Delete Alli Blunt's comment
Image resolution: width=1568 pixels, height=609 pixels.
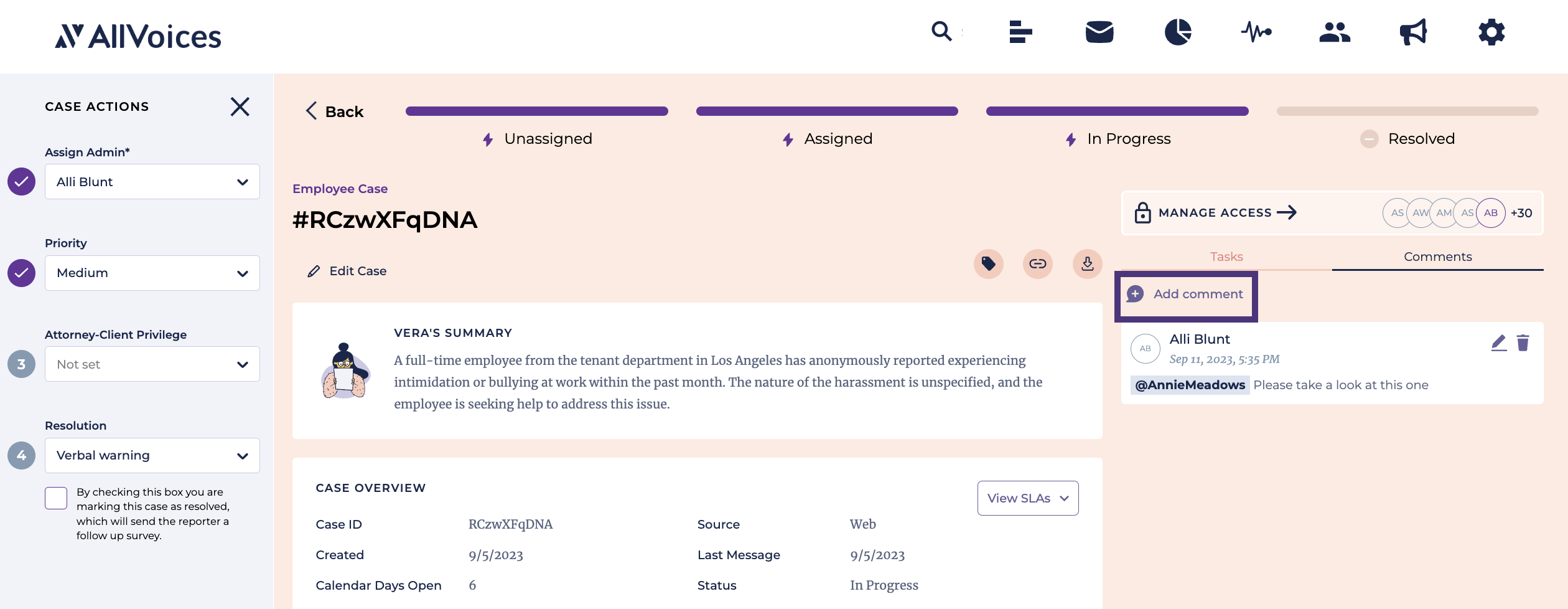tap(1523, 342)
